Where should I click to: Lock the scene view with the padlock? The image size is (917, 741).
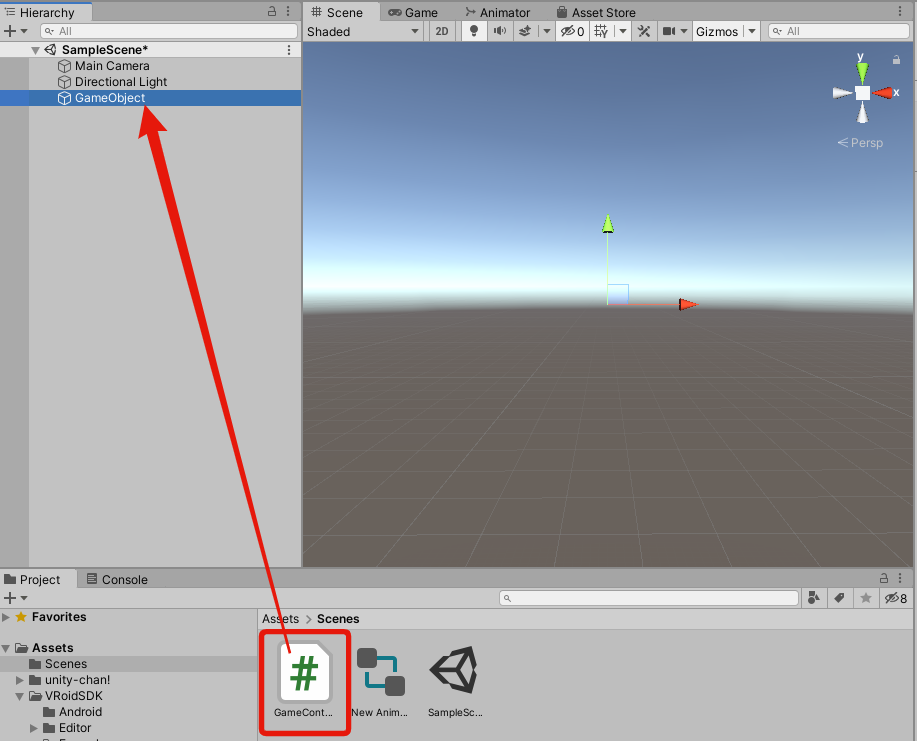tap(895, 59)
